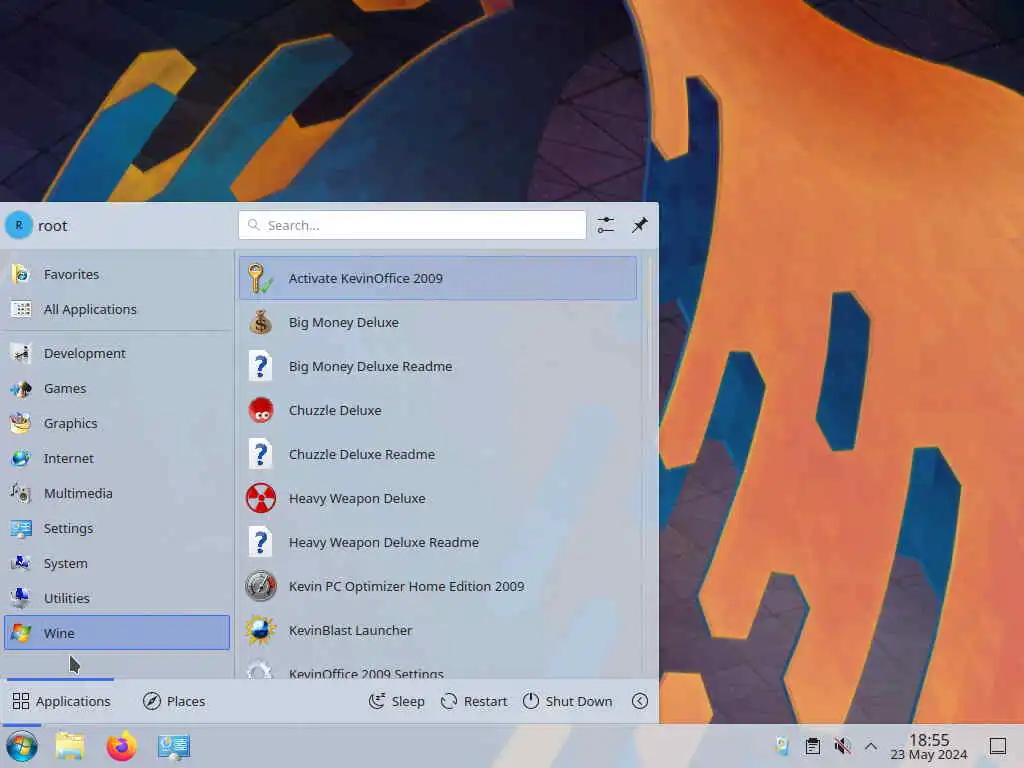Toggle the start menu launcher button

[x=22, y=746]
